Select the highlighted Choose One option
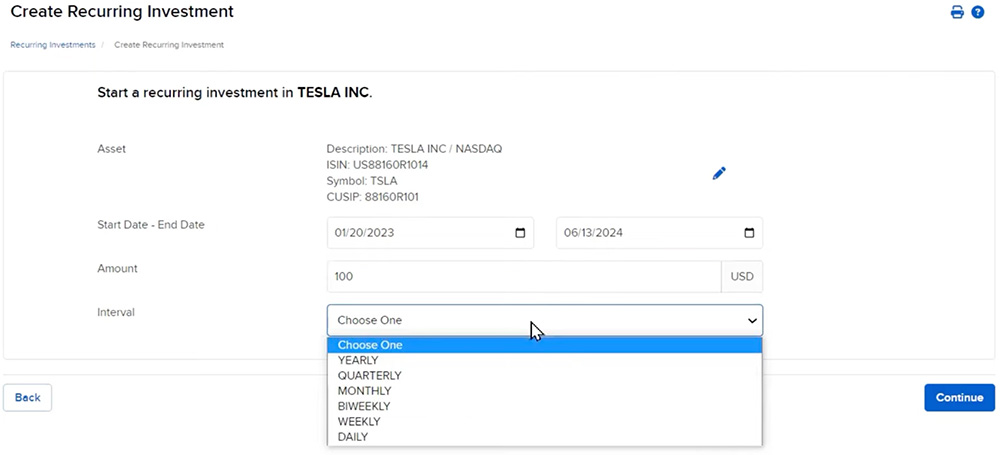 tap(370, 345)
